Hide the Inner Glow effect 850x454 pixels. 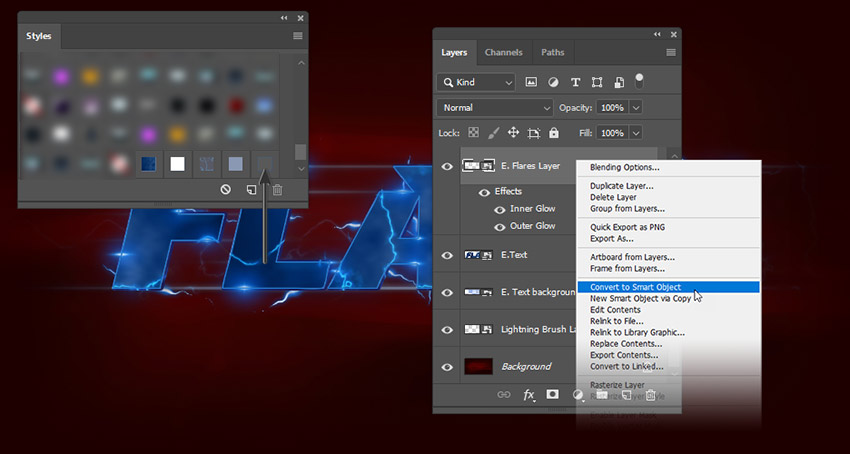[501, 209]
